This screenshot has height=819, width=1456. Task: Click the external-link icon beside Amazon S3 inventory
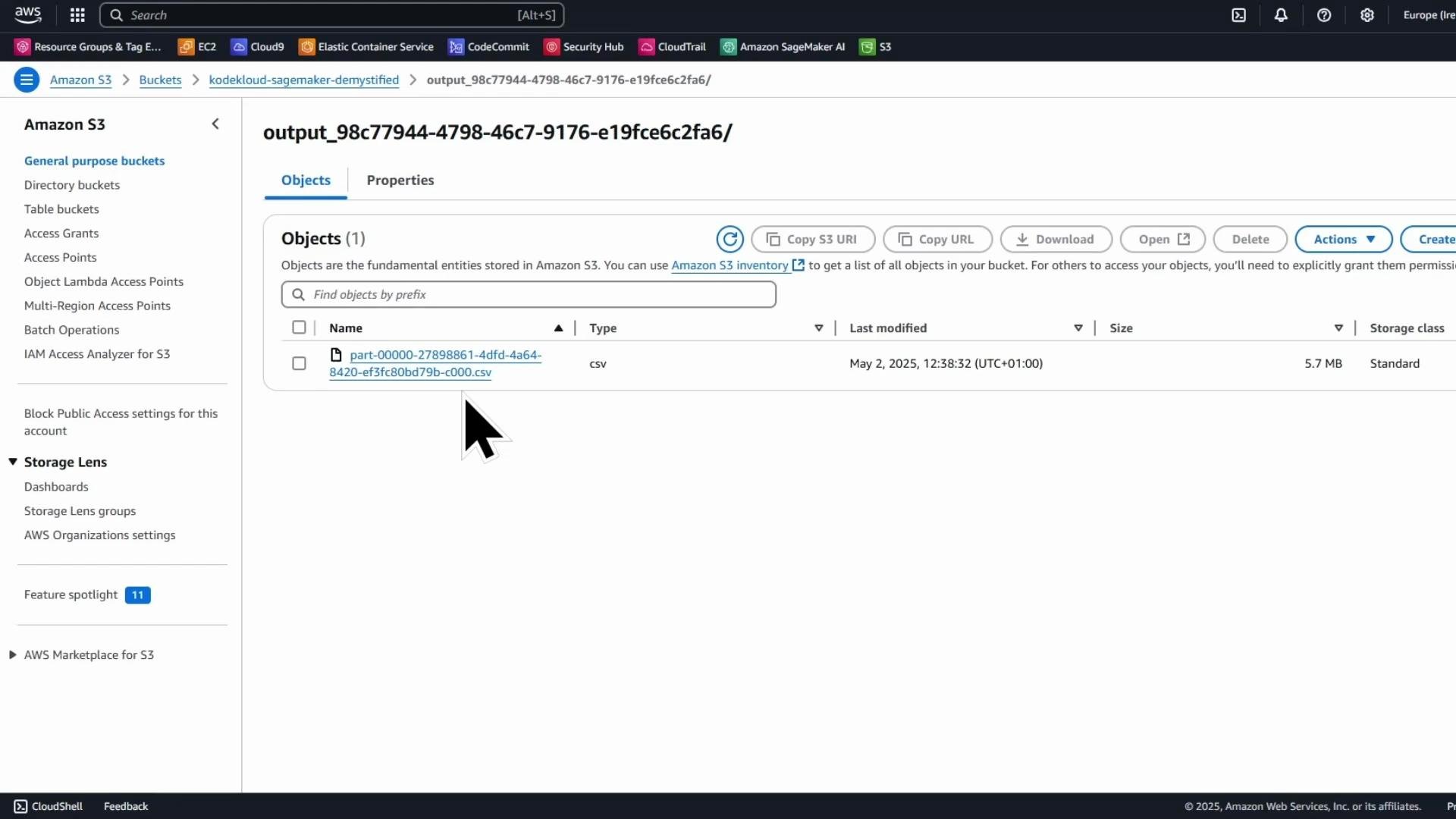pyautogui.click(x=798, y=265)
